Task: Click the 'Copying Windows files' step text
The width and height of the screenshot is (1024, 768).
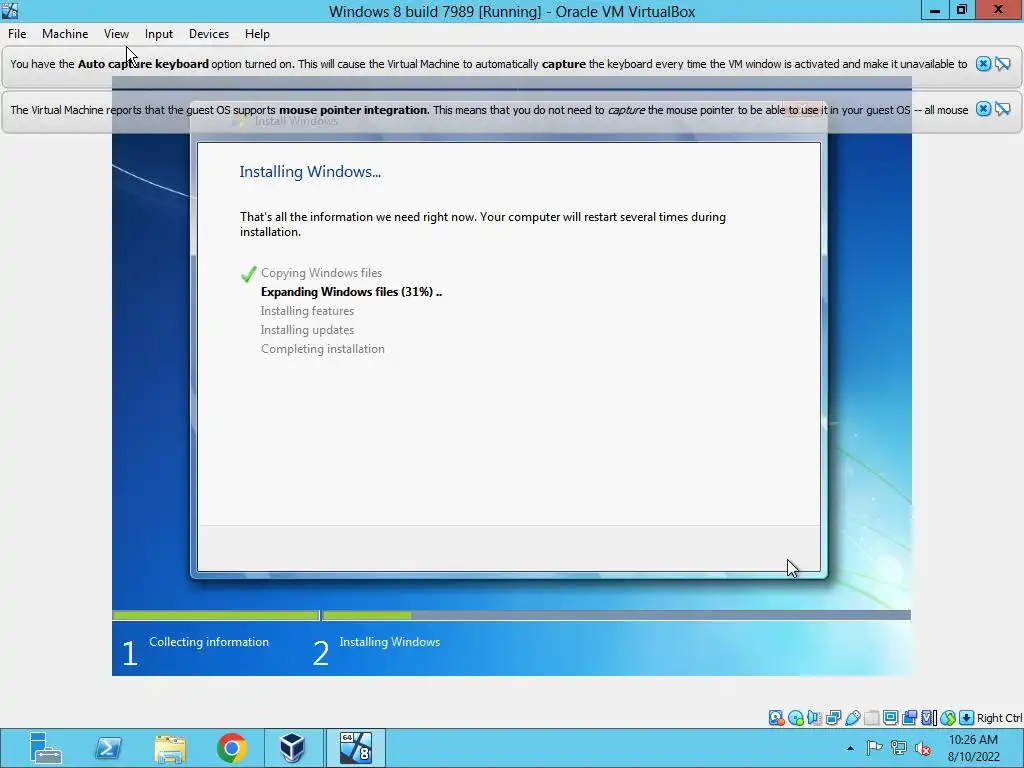Action: coord(321,273)
